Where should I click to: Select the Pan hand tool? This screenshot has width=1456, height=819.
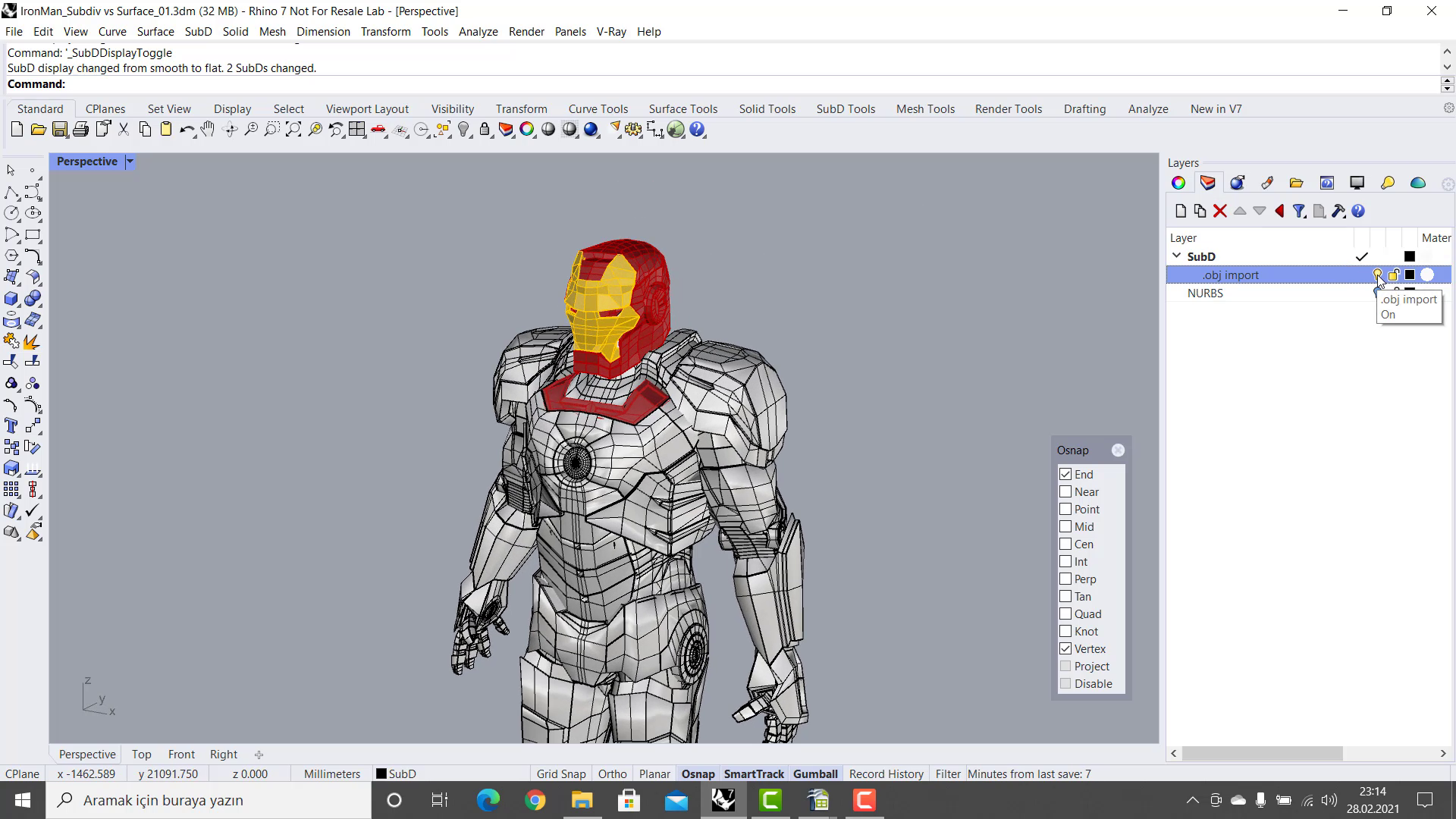click(207, 130)
